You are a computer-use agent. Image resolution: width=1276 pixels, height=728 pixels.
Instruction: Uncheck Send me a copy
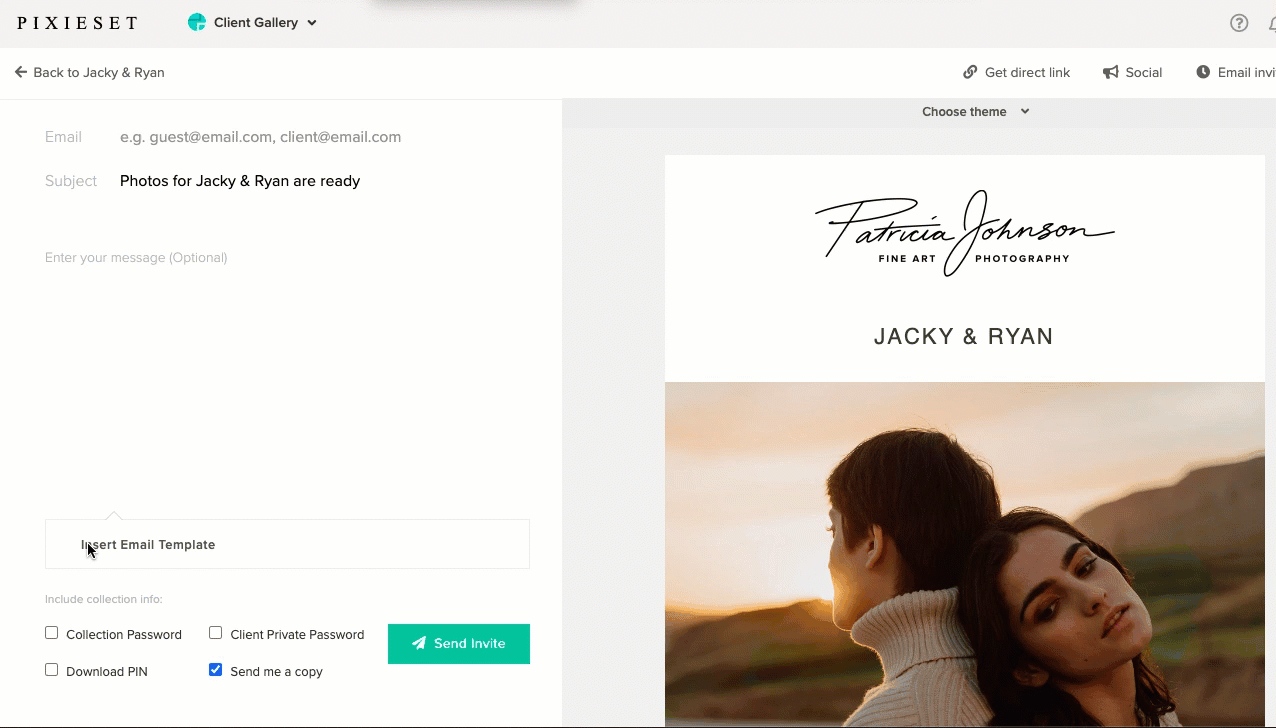click(215, 670)
